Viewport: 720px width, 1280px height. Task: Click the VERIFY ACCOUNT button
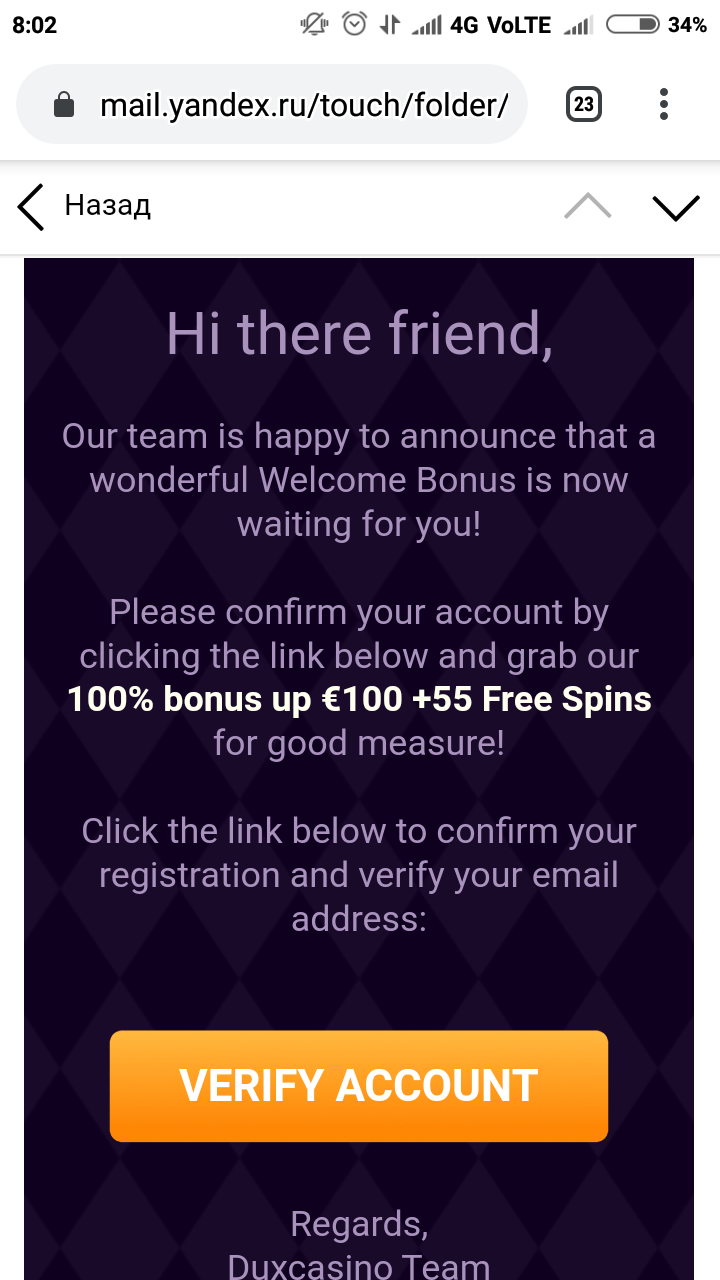359,1086
